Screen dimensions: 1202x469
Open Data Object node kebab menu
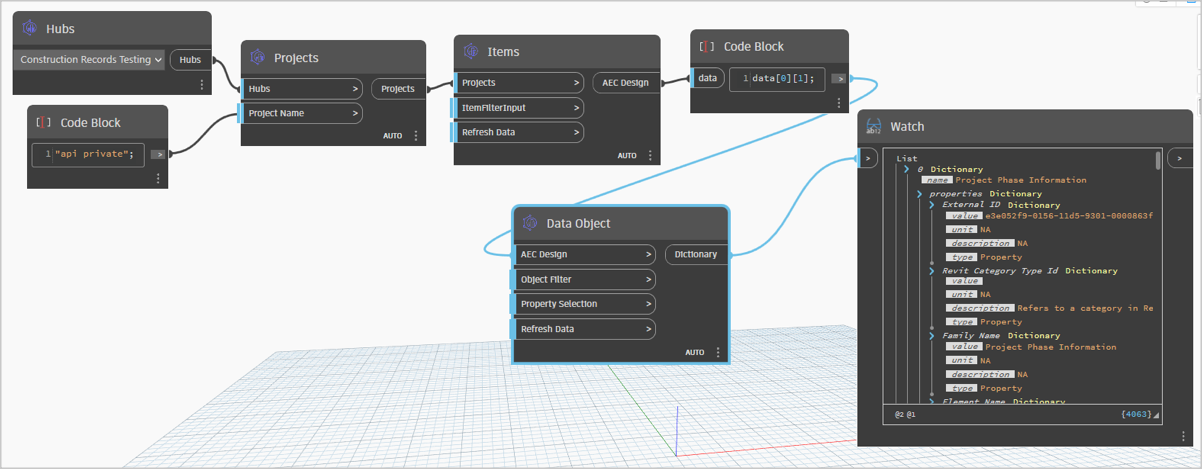tap(718, 353)
